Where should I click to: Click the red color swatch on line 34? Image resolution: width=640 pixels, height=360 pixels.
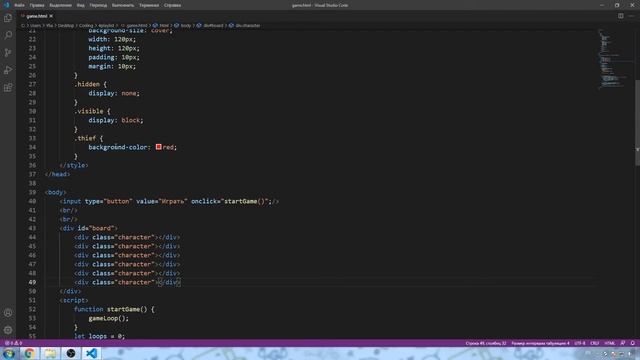pos(158,147)
